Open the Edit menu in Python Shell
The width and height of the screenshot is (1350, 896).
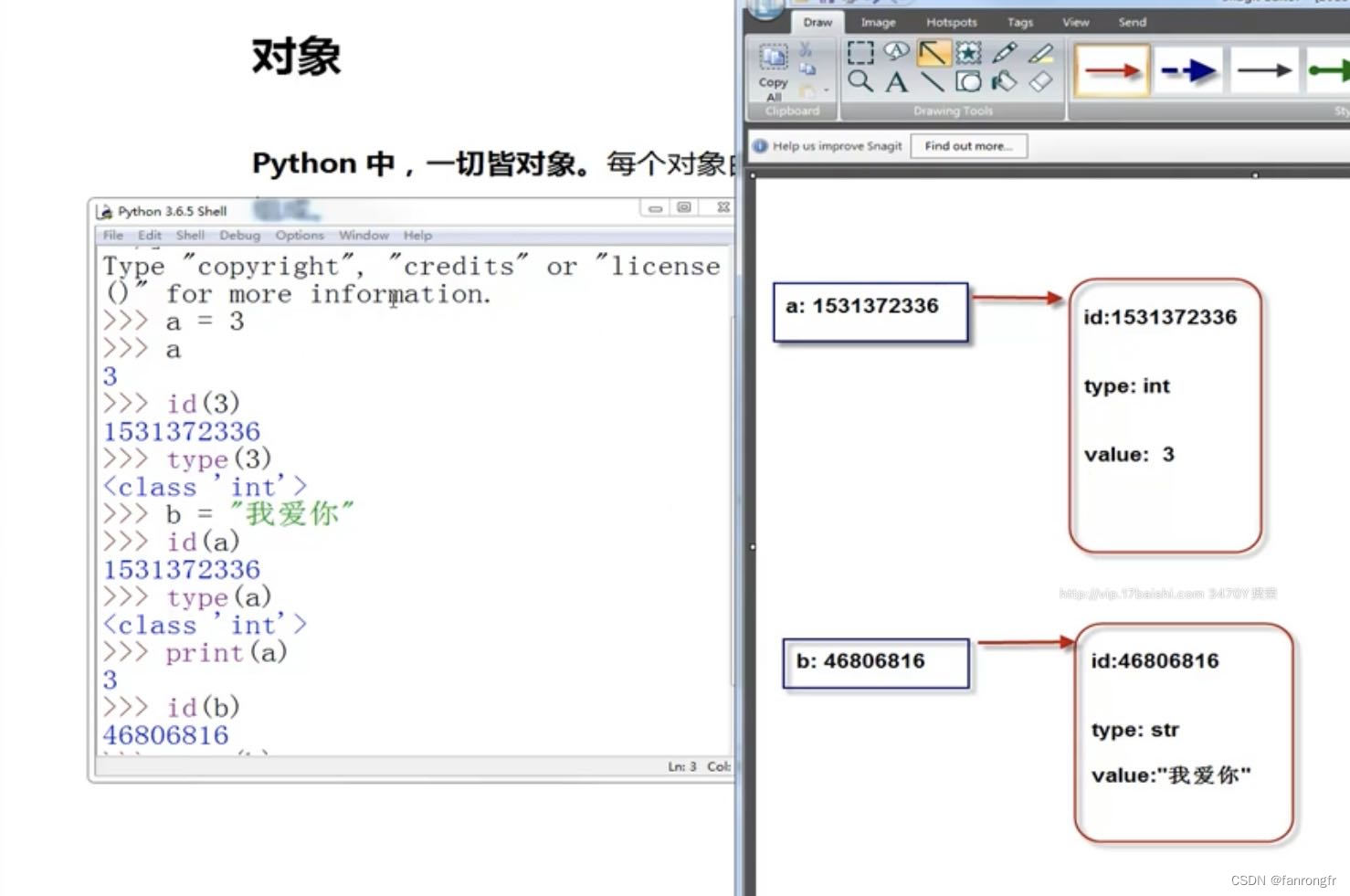(x=150, y=236)
